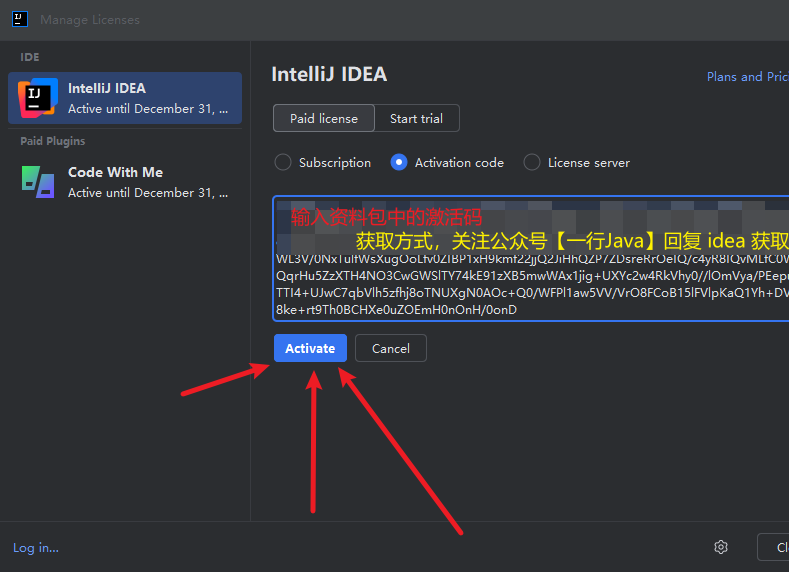
Task: Select the Subscription radio button
Action: [x=283, y=162]
